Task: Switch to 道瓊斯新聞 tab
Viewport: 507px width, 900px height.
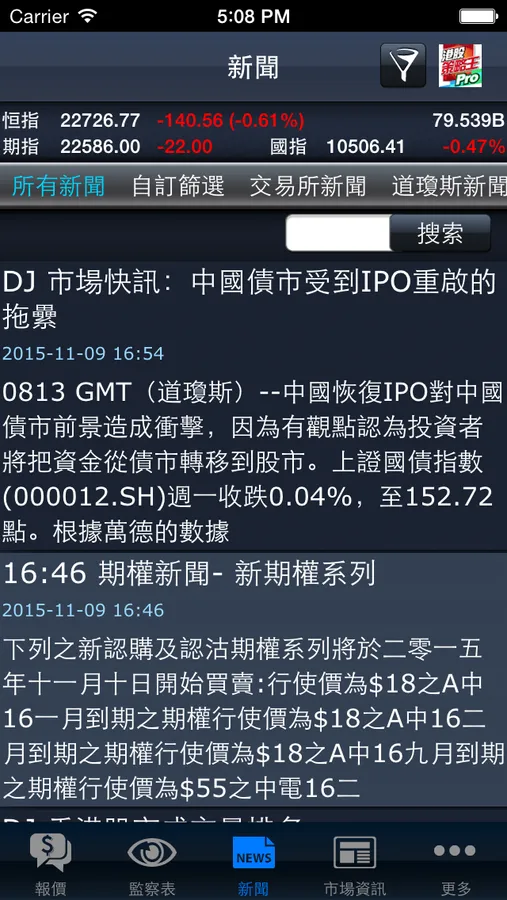Action: 449,187
